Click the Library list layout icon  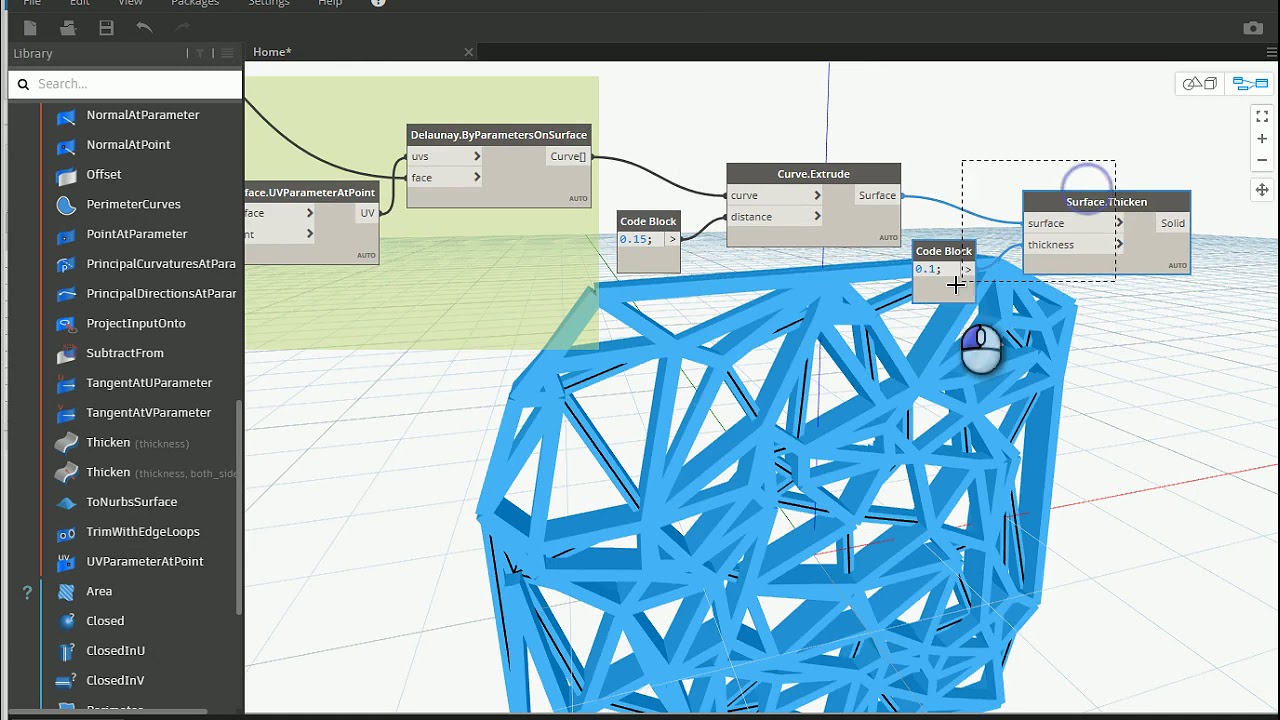pos(227,53)
